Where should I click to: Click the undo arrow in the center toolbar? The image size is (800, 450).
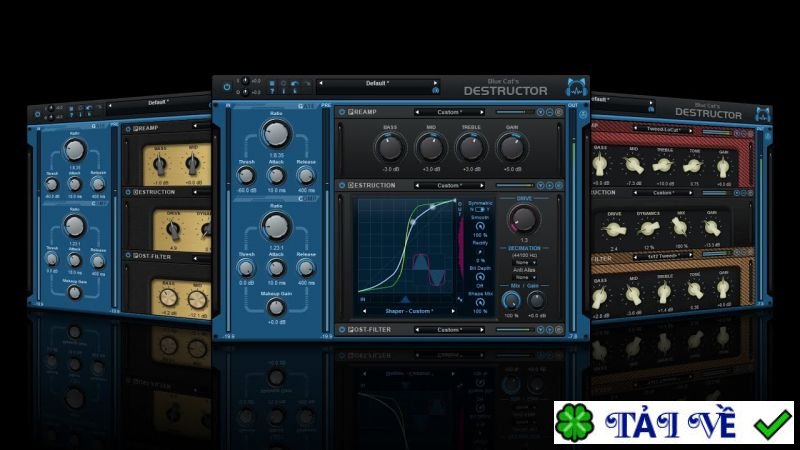pyautogui.click(x=295, y=84)
